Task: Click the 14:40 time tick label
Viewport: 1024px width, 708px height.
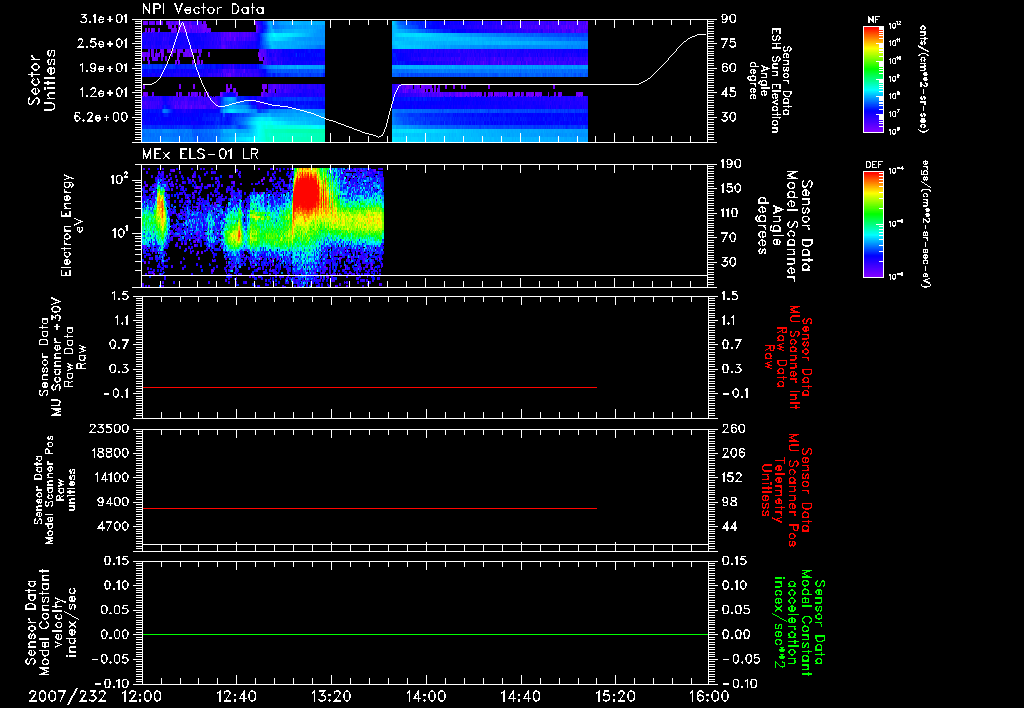Action: pyautogui.click(x=520, y=696)
